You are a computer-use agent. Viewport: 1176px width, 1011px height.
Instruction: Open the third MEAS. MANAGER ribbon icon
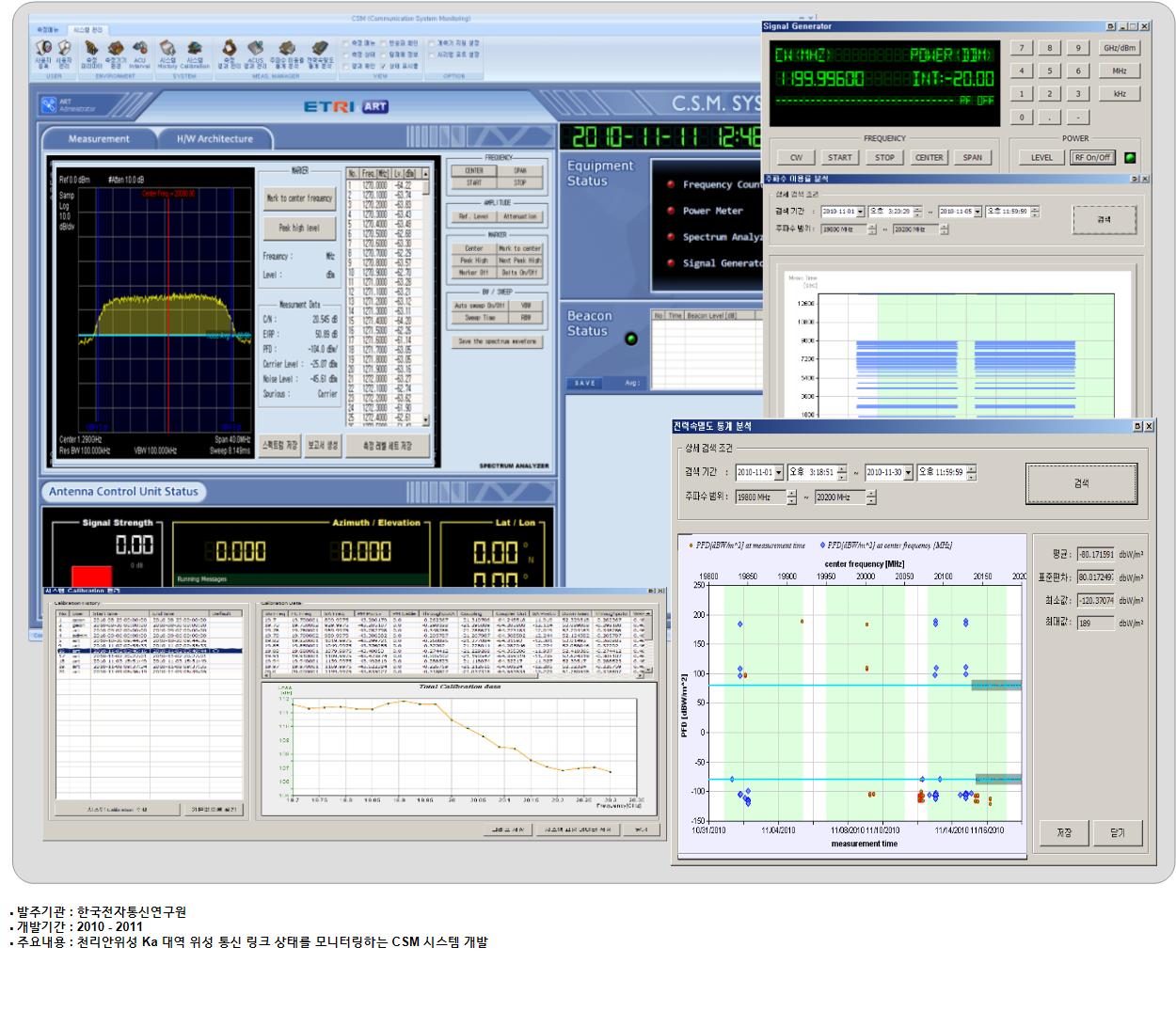[x=286, y=55]
